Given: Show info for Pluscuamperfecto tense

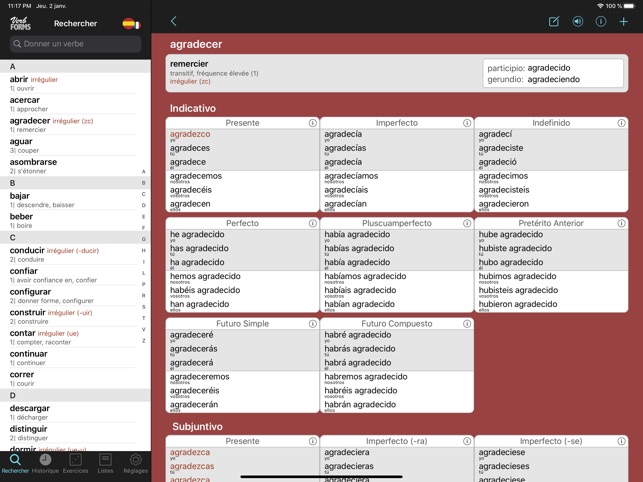Looking at the screenshot, I should pyautogui.click(x=467, y=224).
